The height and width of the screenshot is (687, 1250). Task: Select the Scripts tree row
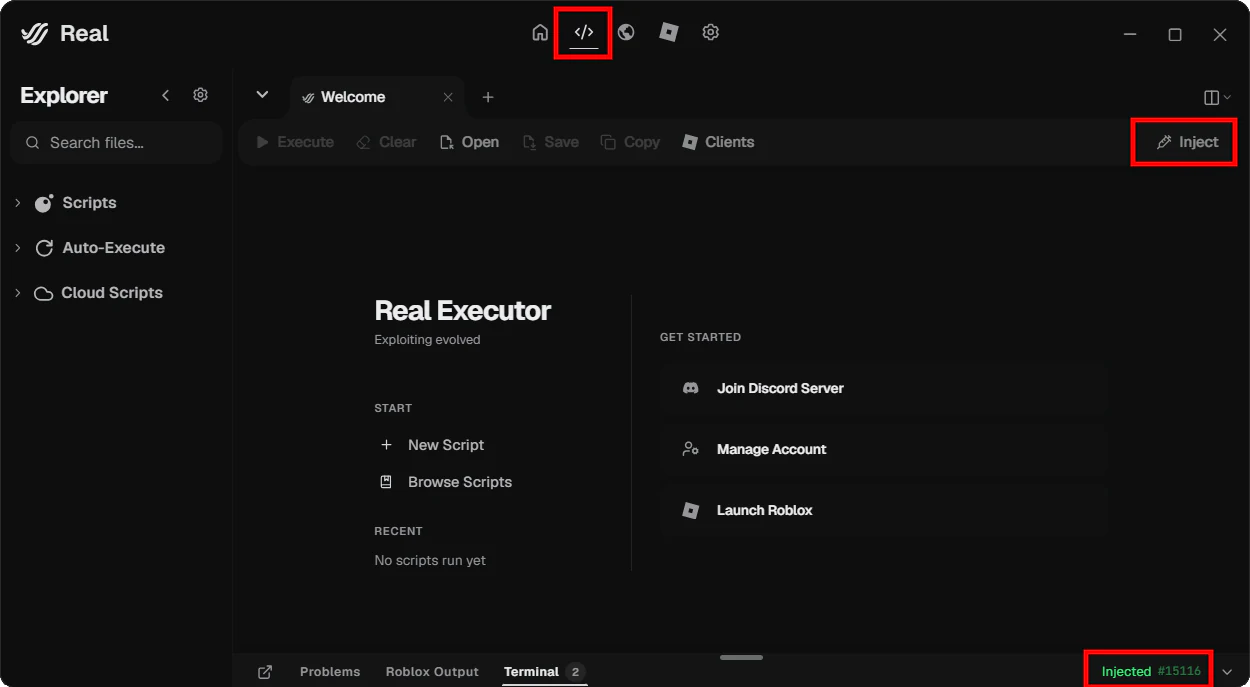click(x=116, y=203)
